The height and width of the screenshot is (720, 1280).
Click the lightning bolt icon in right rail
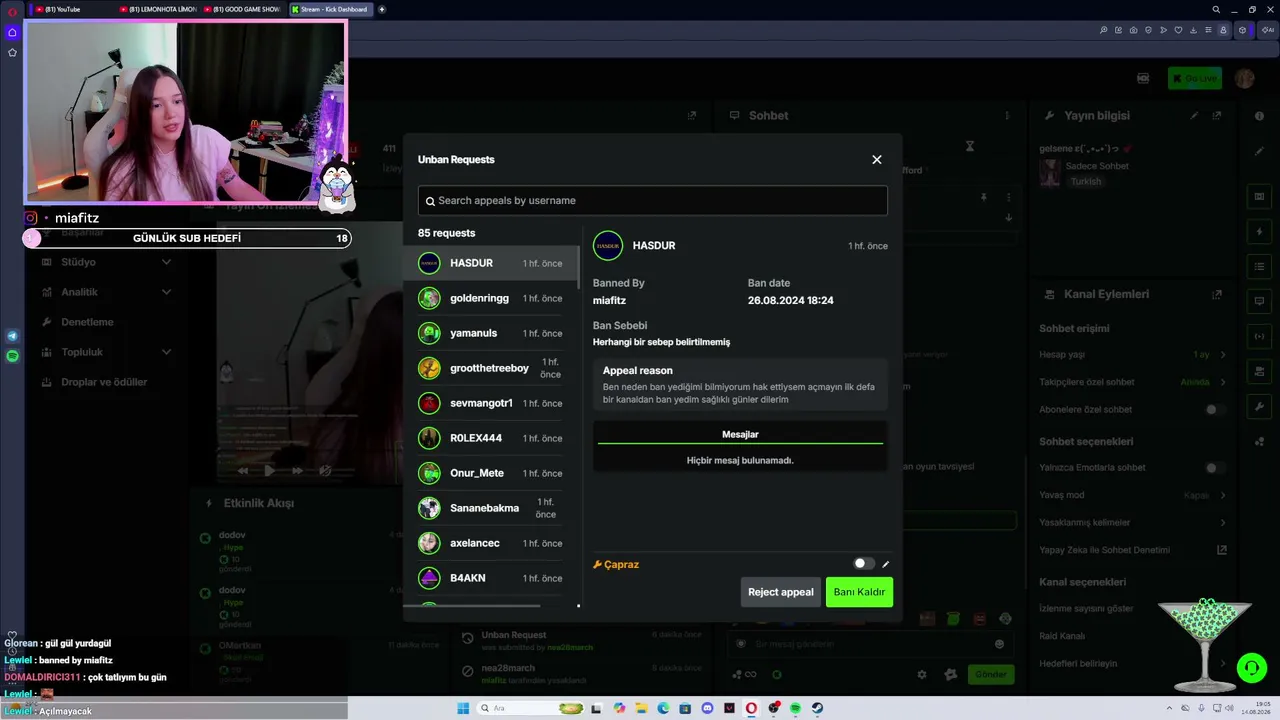click(x=1259, y=231)
